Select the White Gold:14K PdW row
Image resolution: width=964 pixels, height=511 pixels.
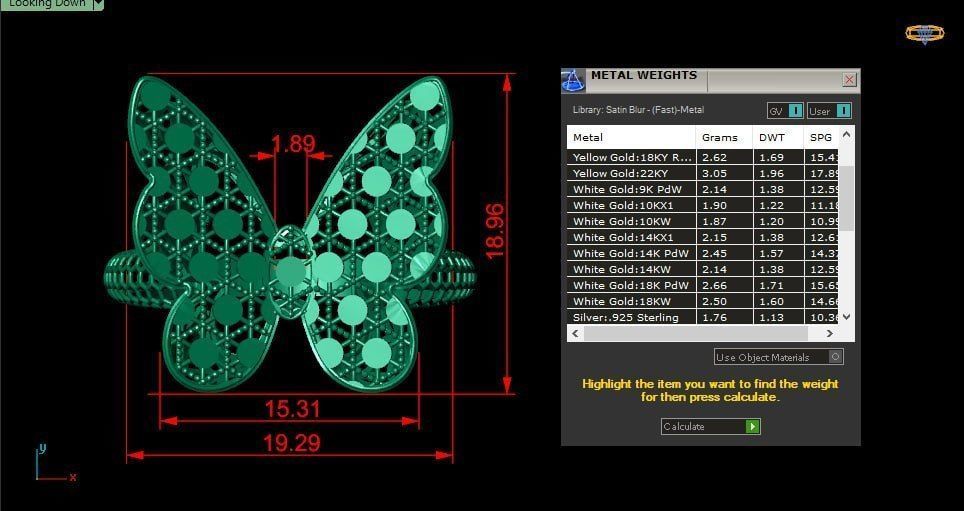click(703, 253)
